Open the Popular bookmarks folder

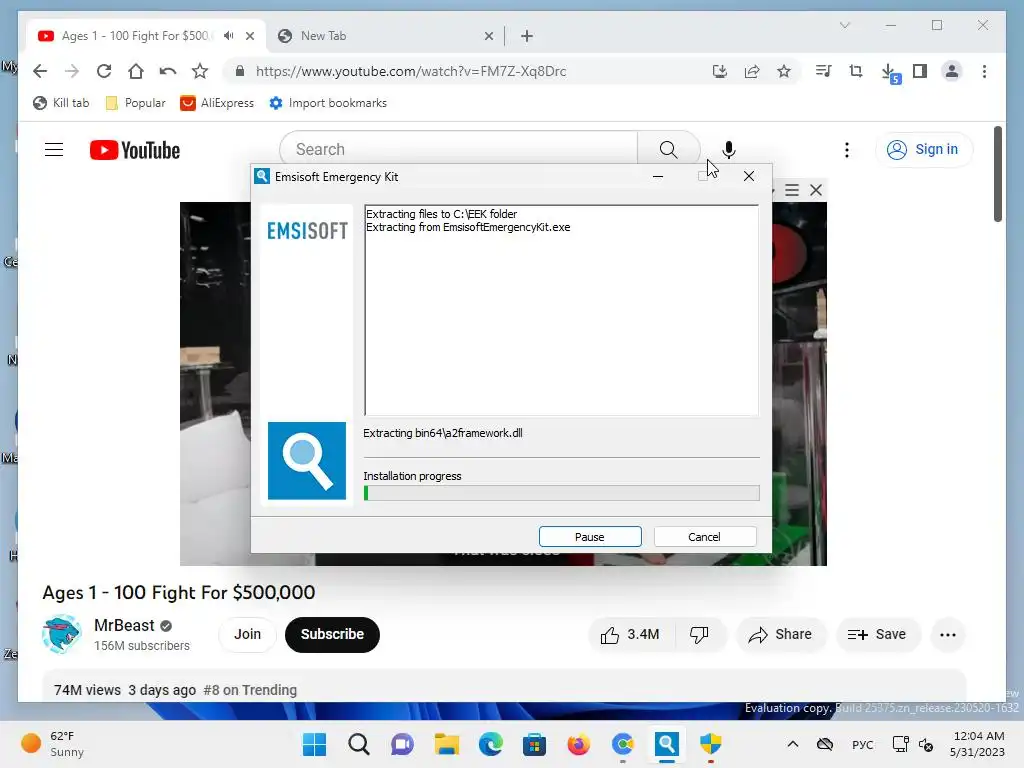(135, 103)
